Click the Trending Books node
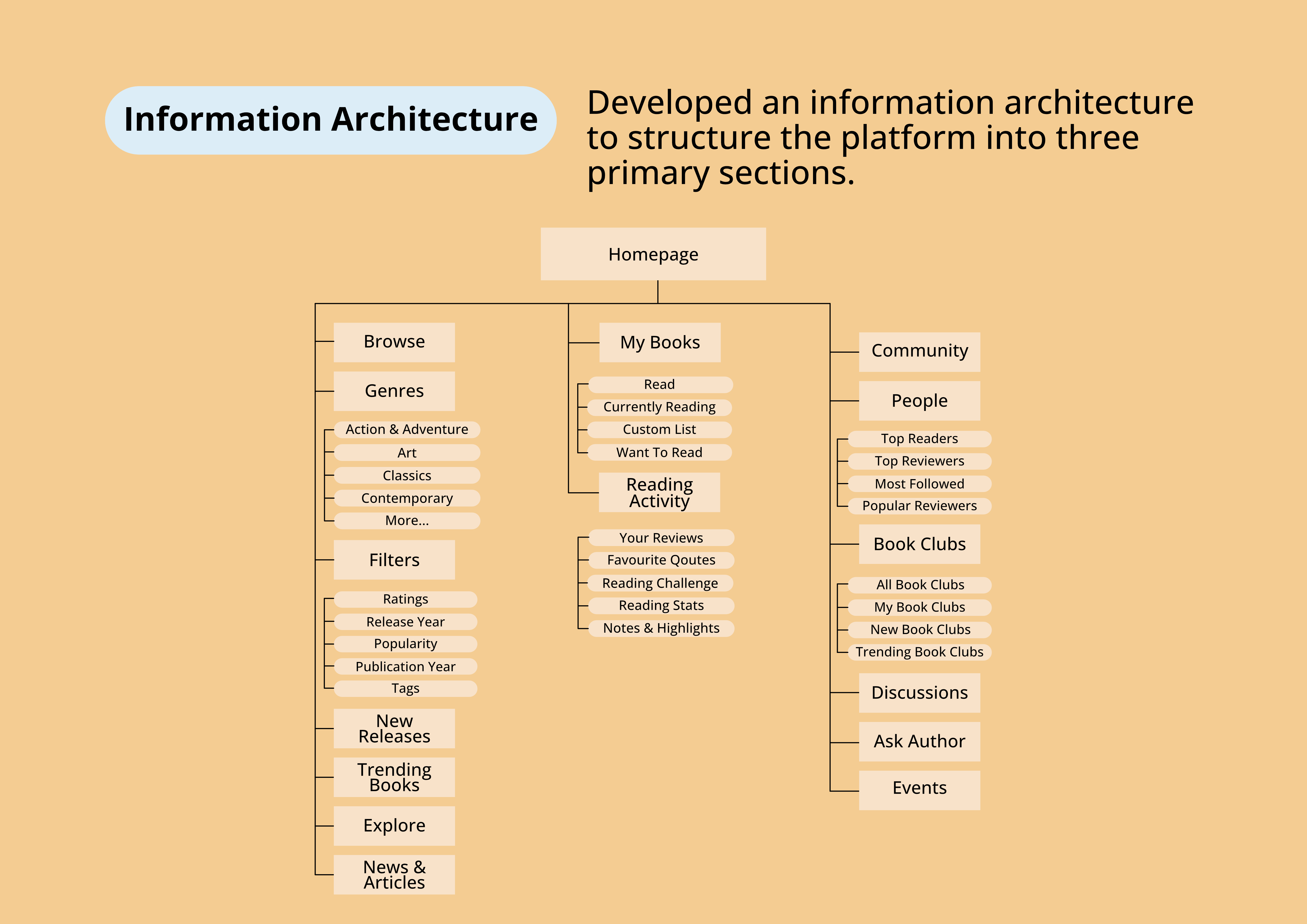 [x=394, y=777]
